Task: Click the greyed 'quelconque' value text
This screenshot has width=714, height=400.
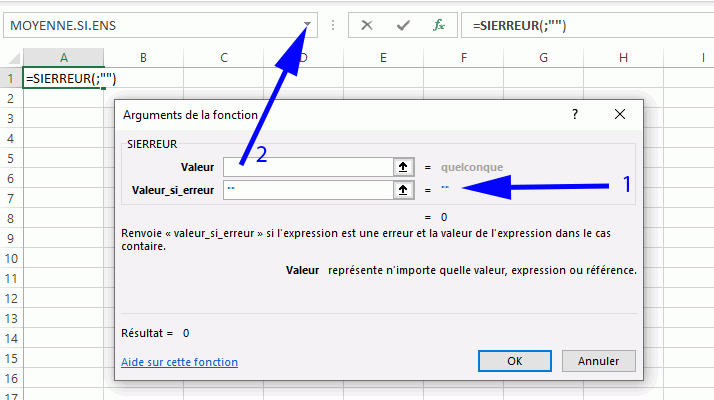Action: (472, 167)
